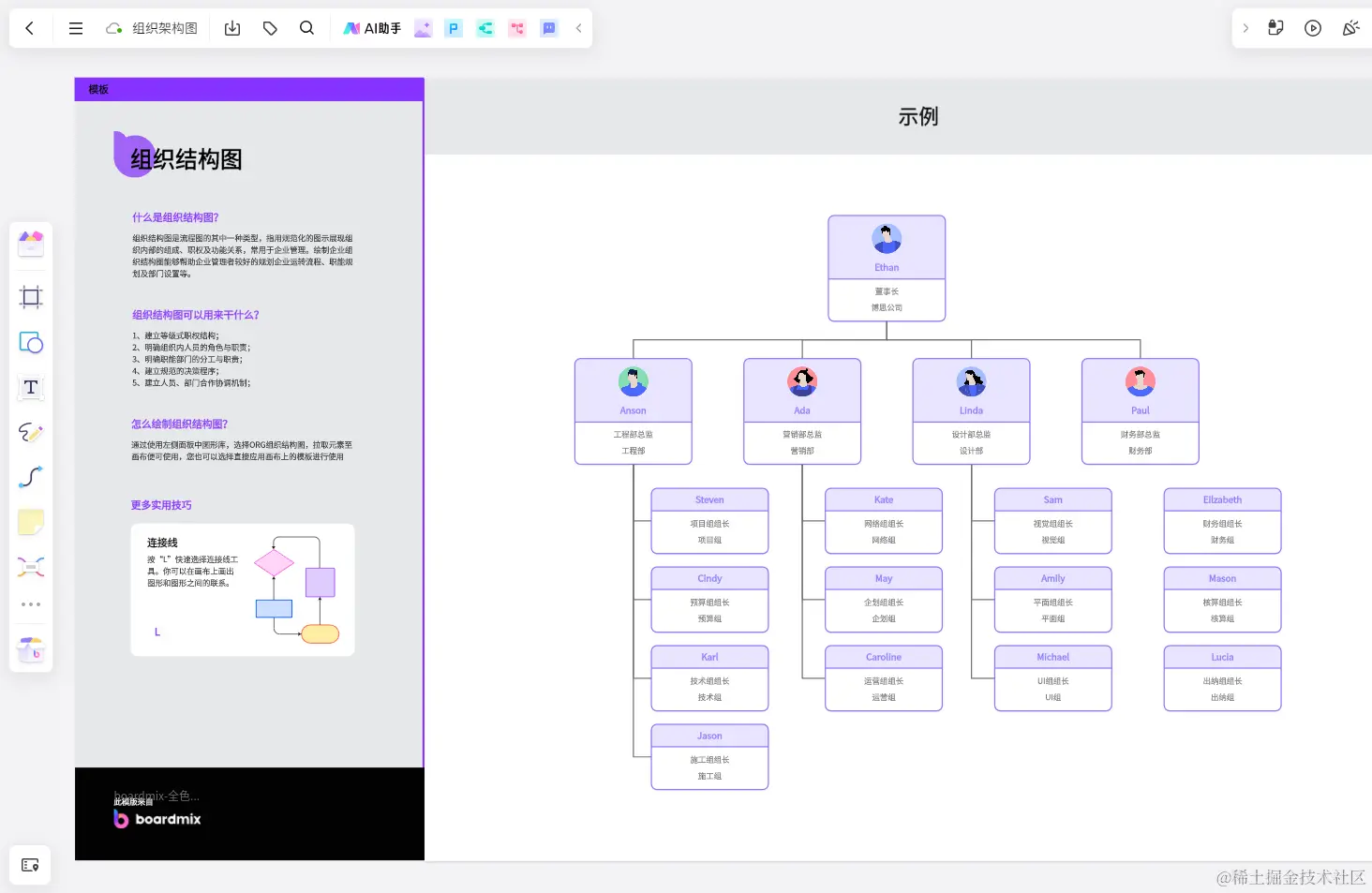Image resolution: width=1372 pixels, height=893 pixels.
Task: Toggle the cloud sync status indicator
Action: coord(113,28)
